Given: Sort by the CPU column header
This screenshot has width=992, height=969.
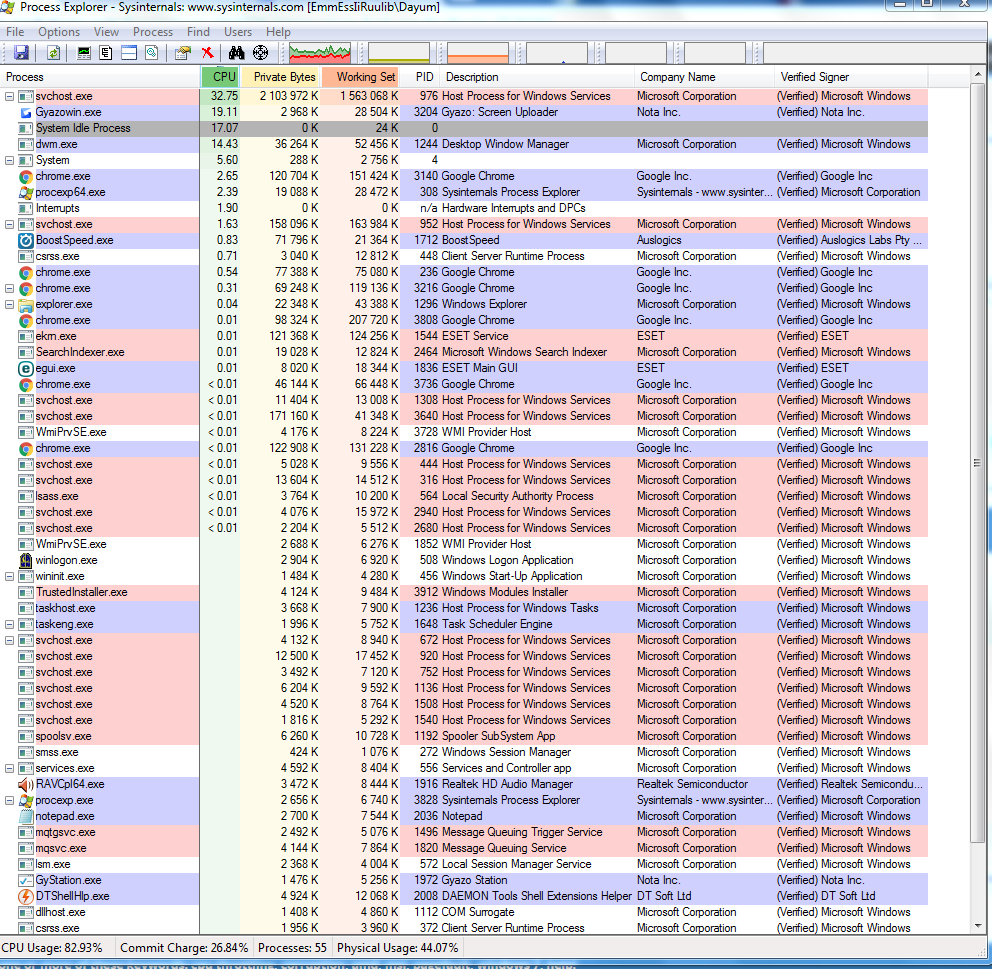Looking at the screenshot, I should 220,77.
